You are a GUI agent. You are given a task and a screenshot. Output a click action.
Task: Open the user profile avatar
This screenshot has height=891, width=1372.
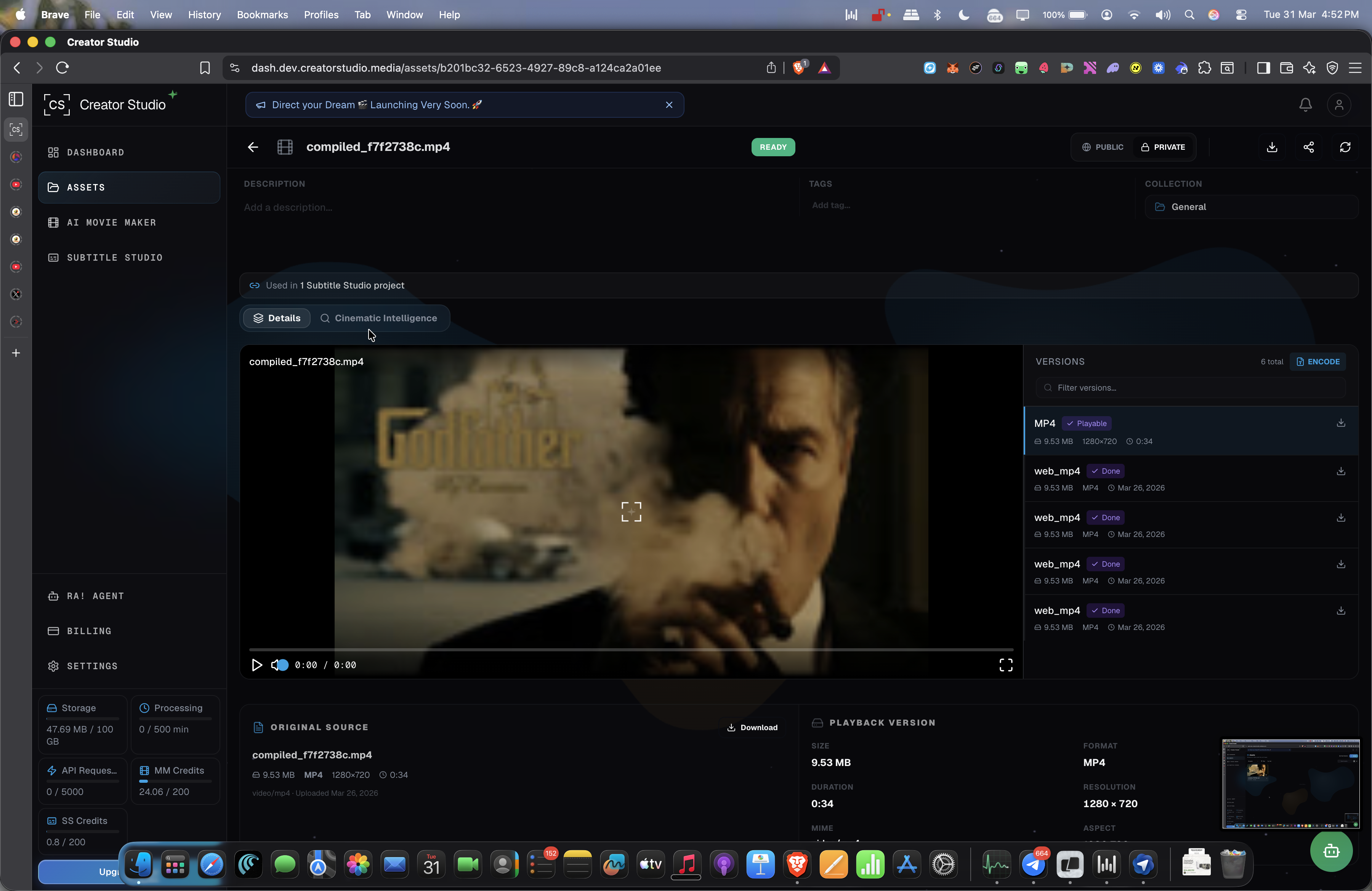[x=1338, y=105]
